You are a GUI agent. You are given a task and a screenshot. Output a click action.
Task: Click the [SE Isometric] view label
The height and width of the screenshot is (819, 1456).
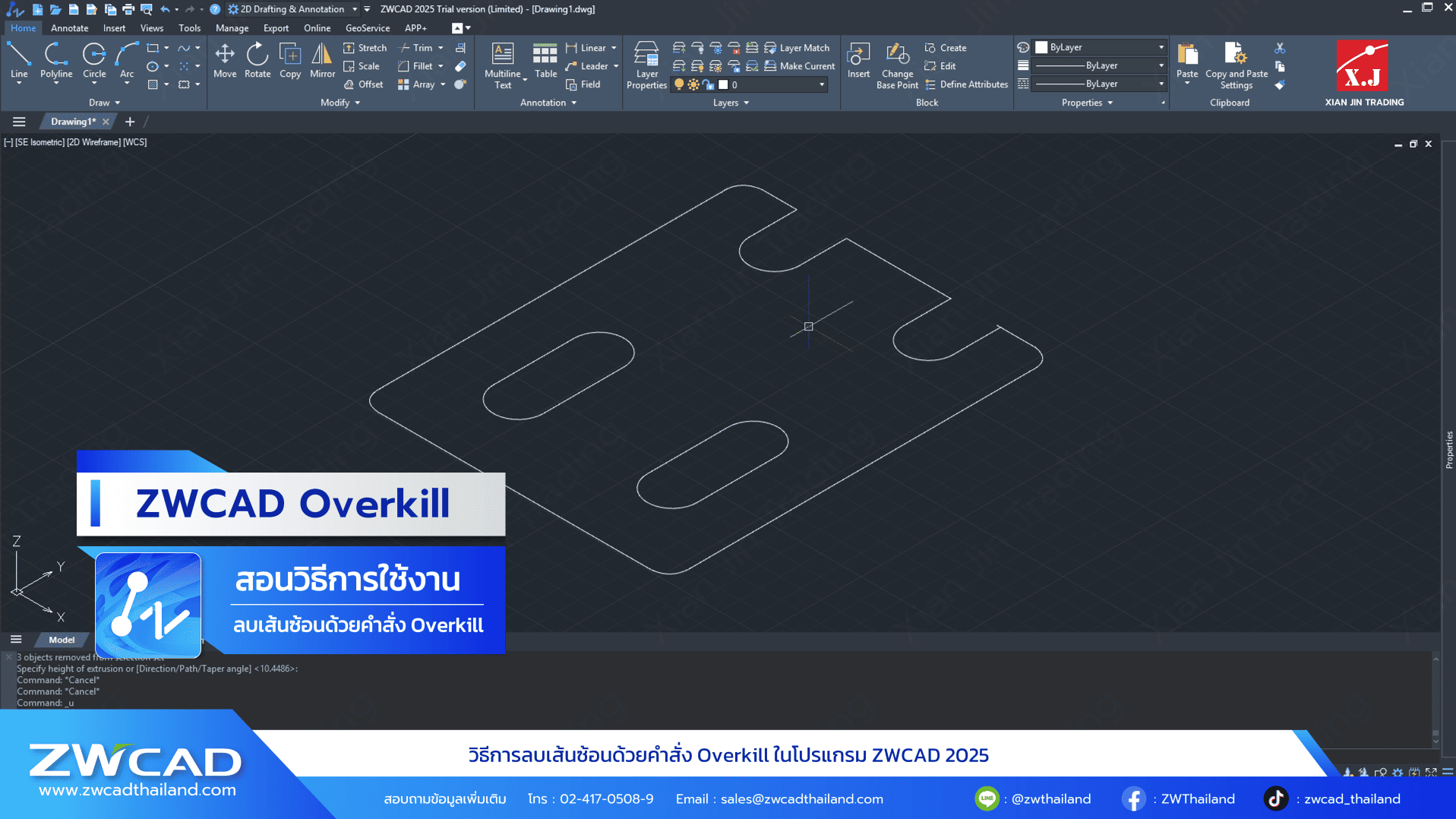[x=39, y=142]
